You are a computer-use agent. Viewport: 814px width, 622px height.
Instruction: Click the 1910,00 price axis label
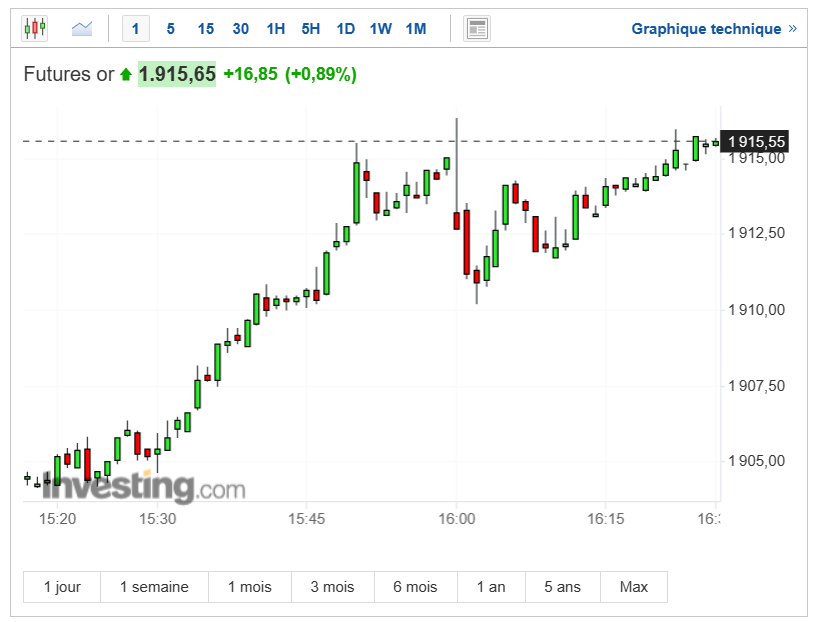click(x=756, y=310)
